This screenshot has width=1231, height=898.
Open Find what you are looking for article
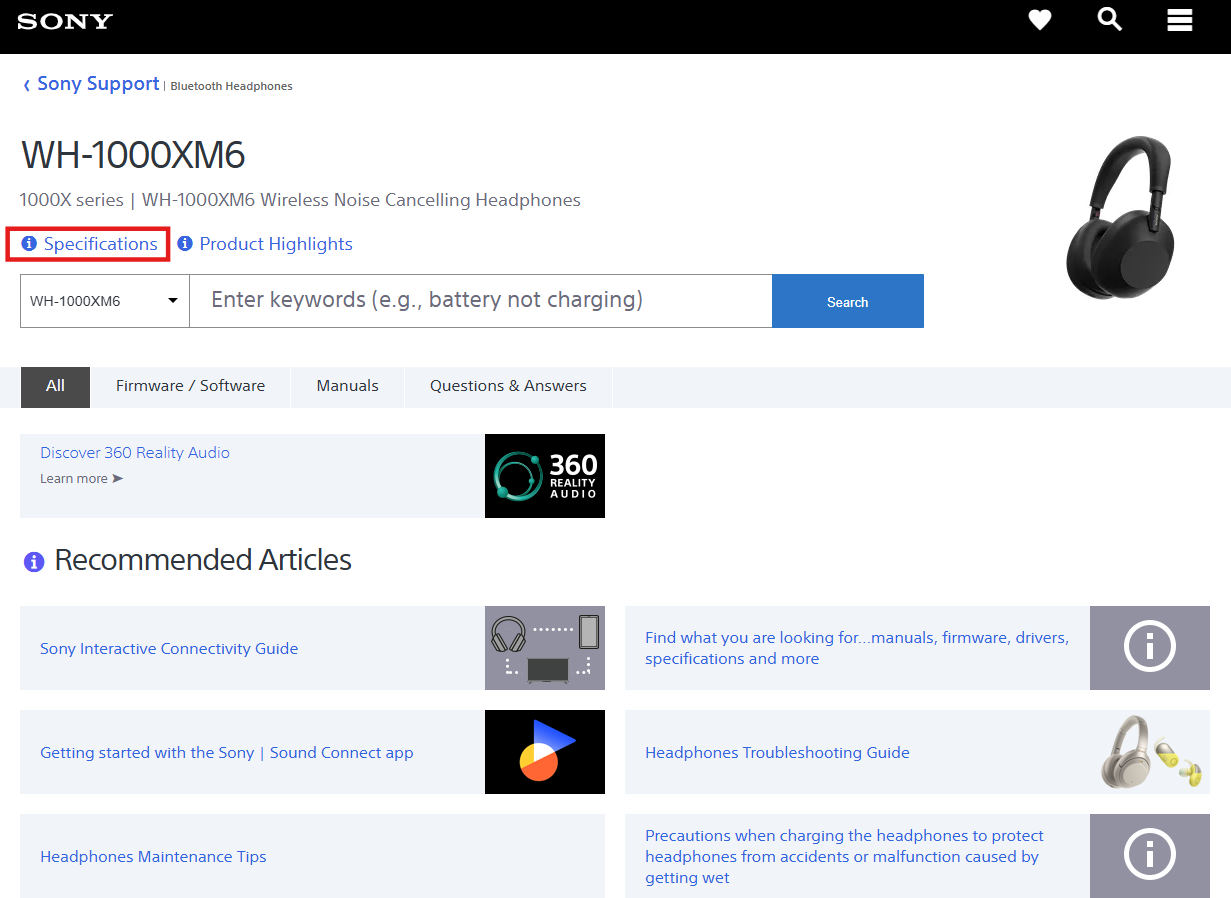[x=857, y=648]
